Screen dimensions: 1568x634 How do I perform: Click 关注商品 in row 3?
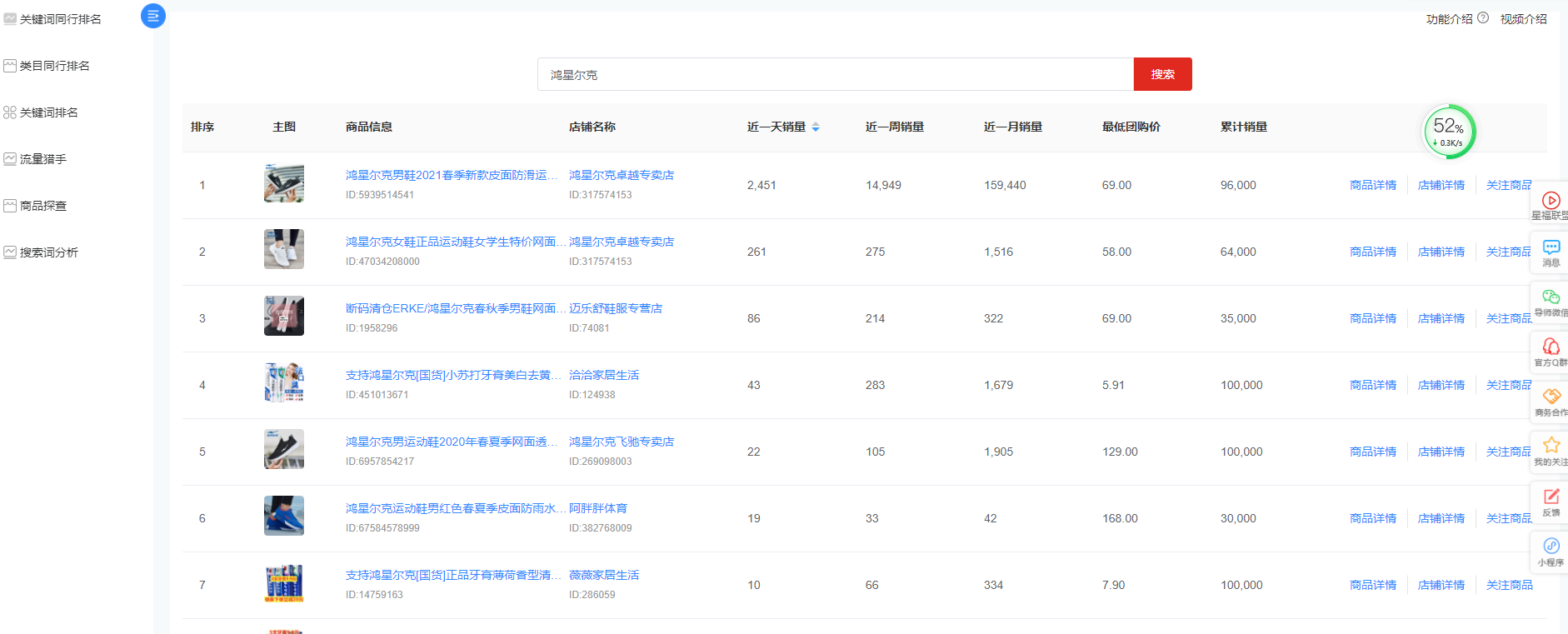click(x=1509, y=318)
